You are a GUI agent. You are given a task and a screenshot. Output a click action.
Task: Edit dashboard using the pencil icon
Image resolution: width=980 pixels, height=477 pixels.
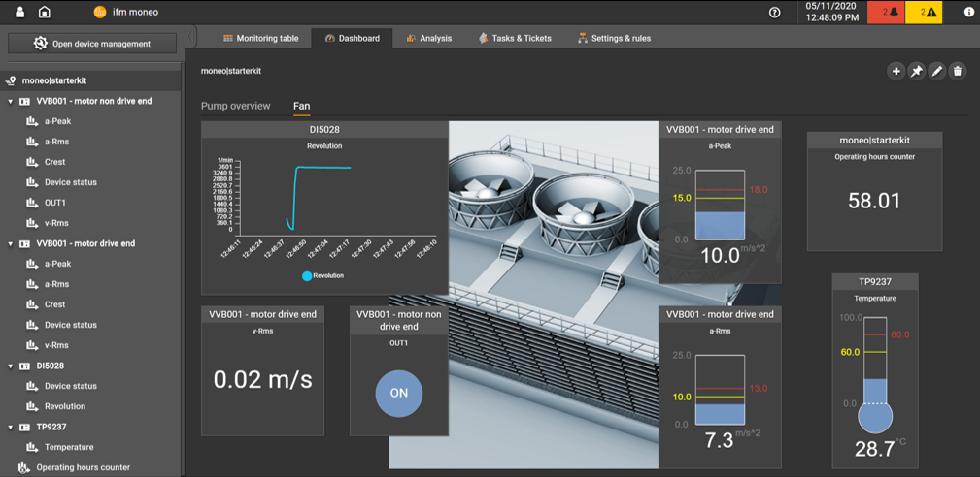click(937, 71)
